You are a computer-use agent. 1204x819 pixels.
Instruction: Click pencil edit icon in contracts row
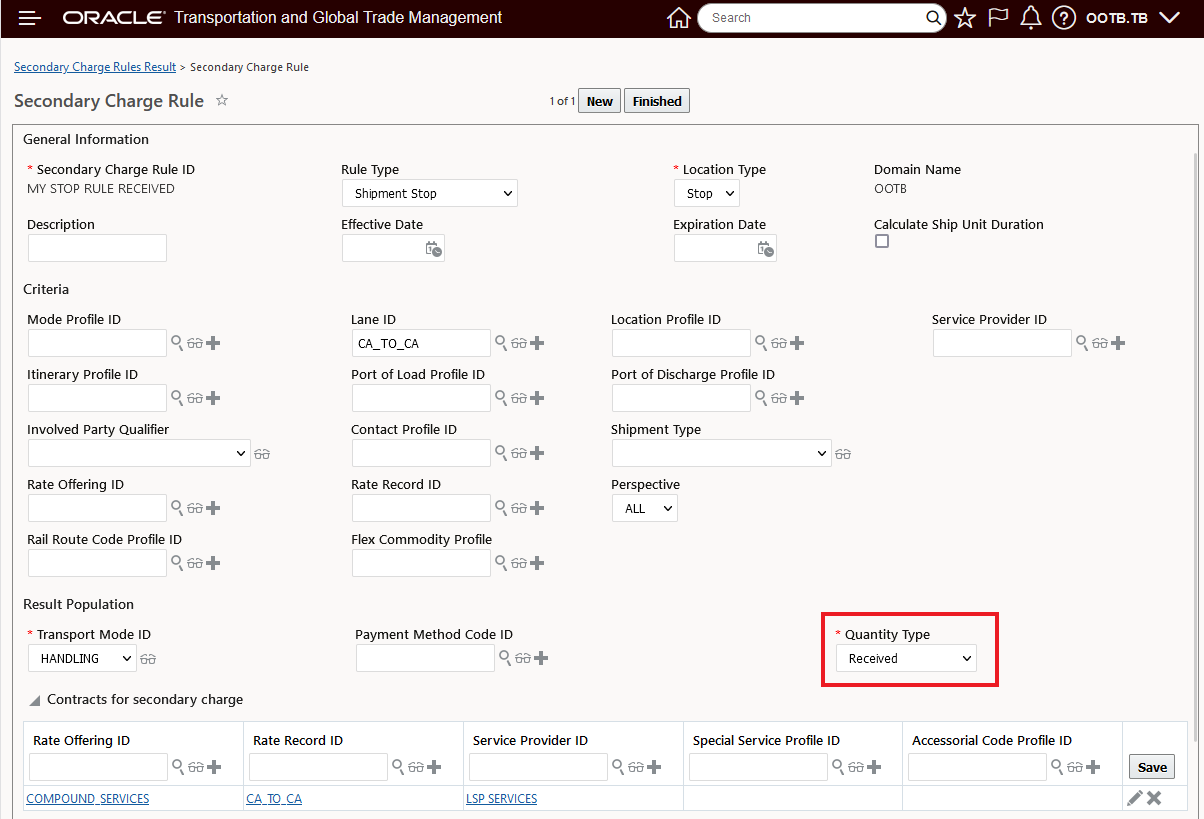1134,798
